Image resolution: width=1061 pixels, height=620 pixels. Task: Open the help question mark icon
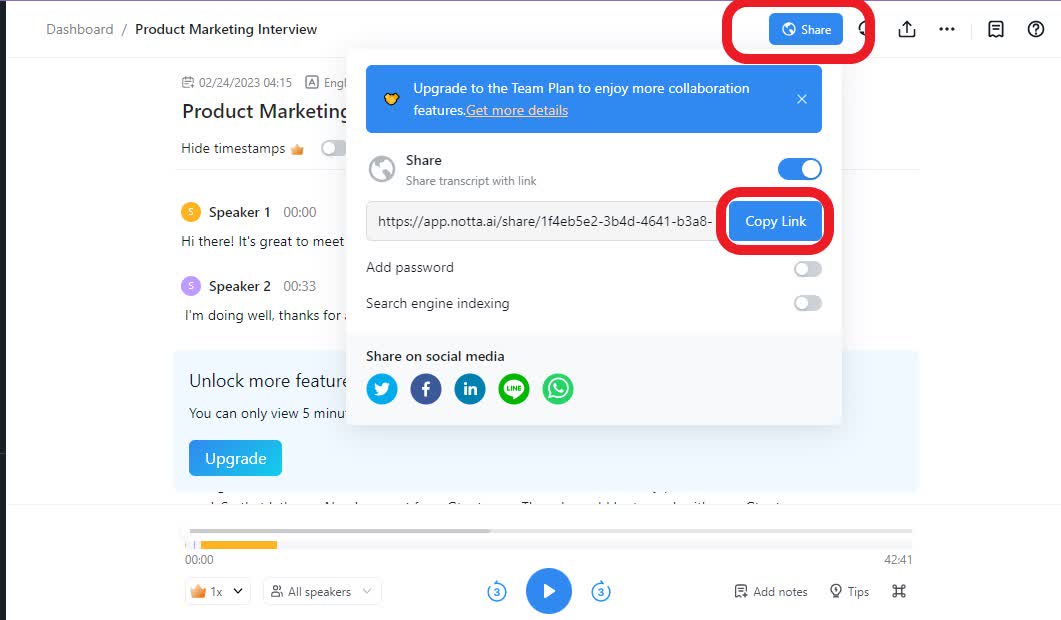[1036, 29]
